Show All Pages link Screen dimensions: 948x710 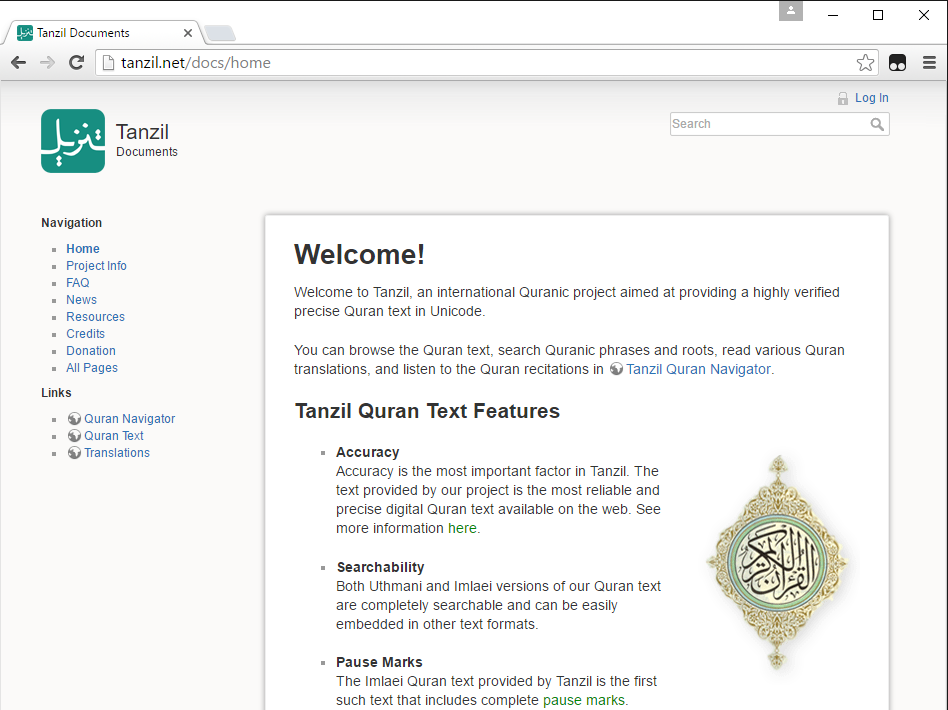tap(92, 368)
